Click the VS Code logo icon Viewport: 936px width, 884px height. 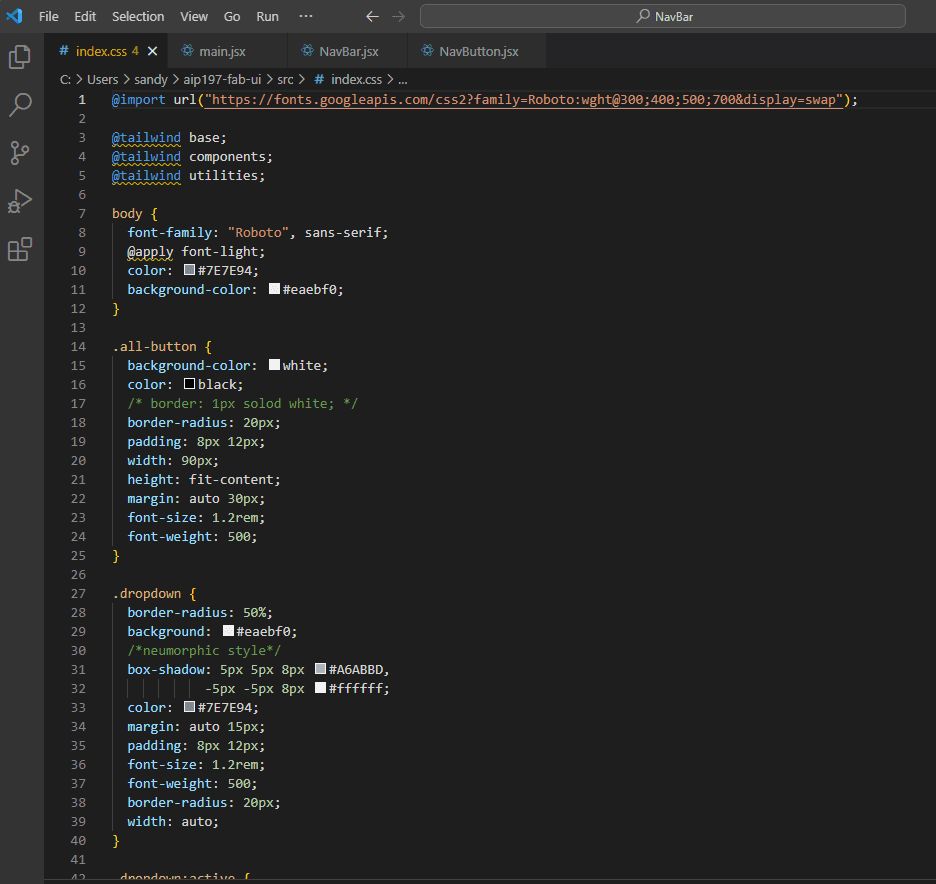tap(14, 16)
